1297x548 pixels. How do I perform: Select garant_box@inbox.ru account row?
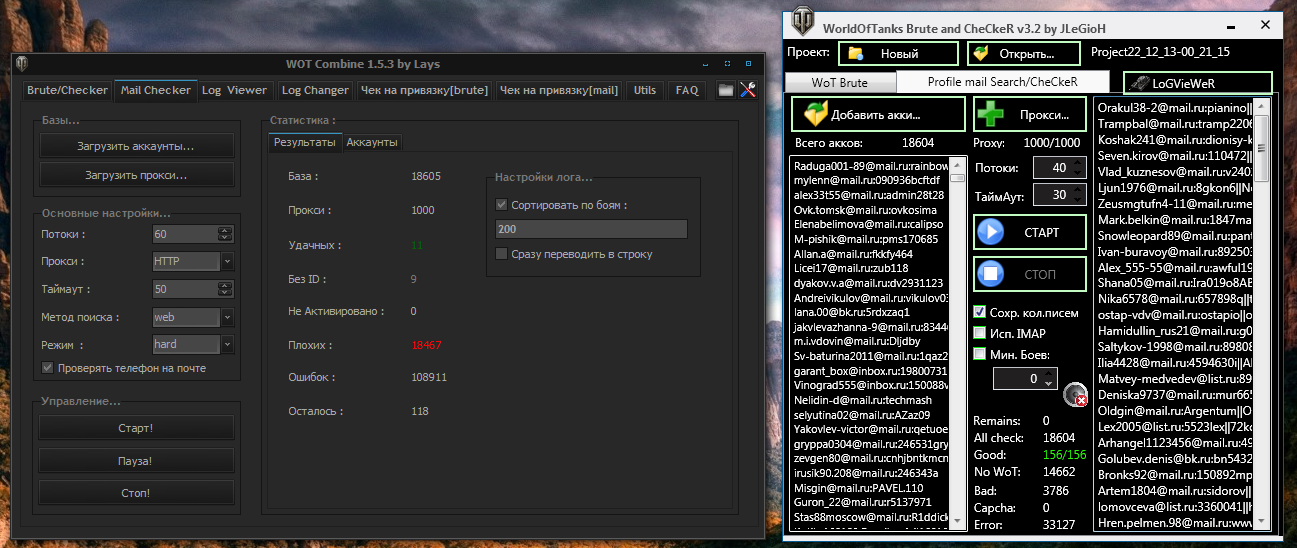(870, 370)
